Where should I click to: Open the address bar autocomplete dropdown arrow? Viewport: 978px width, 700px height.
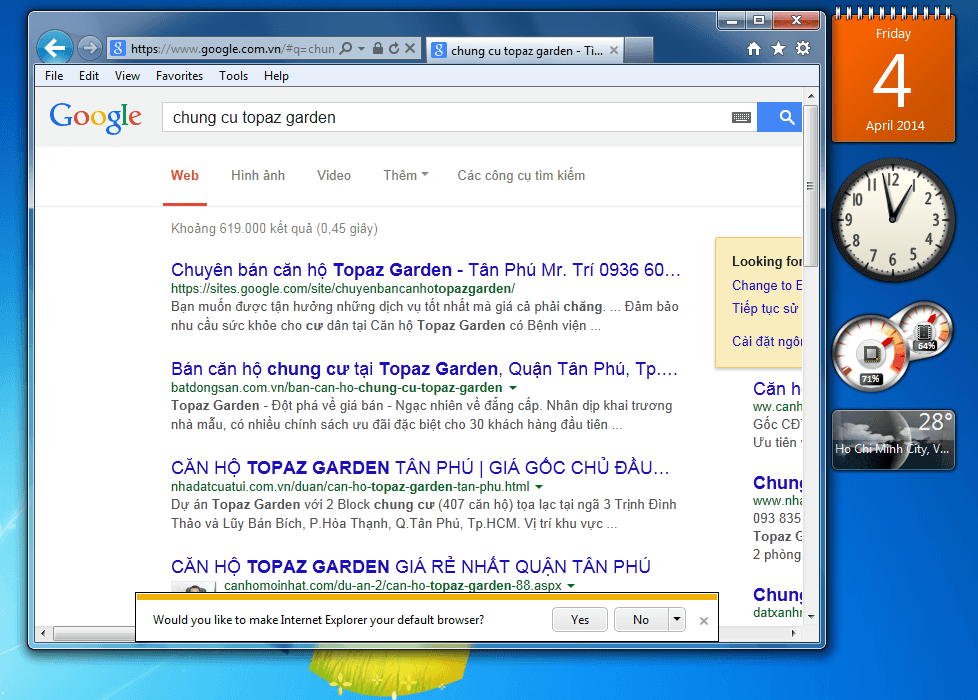pos(361,48)
